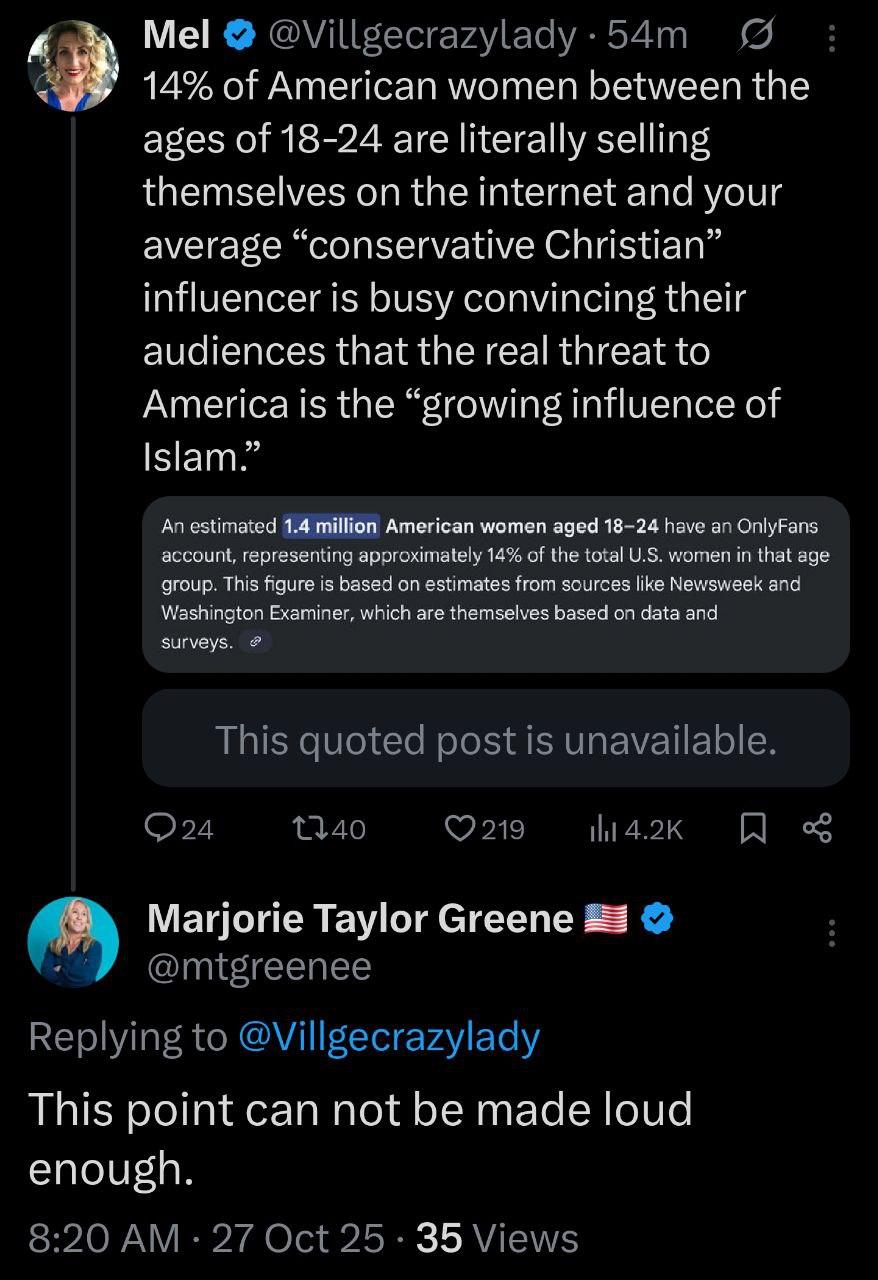Open the embedded OnlyFans statistic screenshot
This screenshot has height=1280, width=878.
coord(495,584)
